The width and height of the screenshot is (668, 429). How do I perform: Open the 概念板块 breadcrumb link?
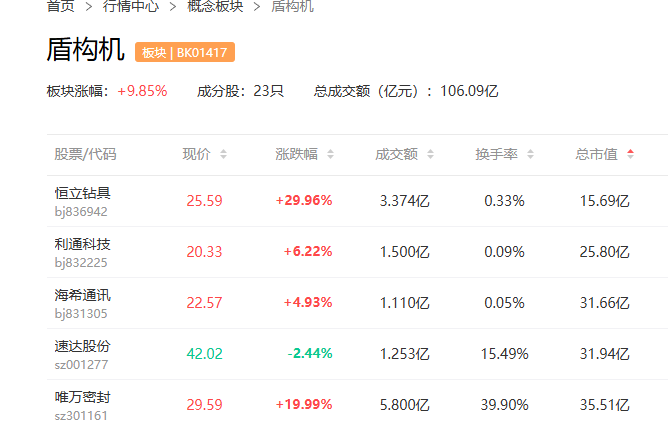coord(215,6)
